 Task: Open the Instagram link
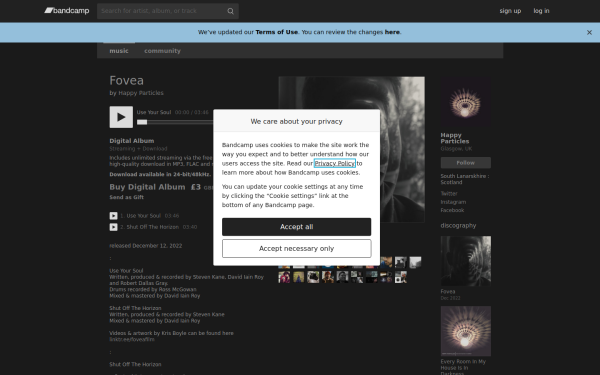[453, 202]
